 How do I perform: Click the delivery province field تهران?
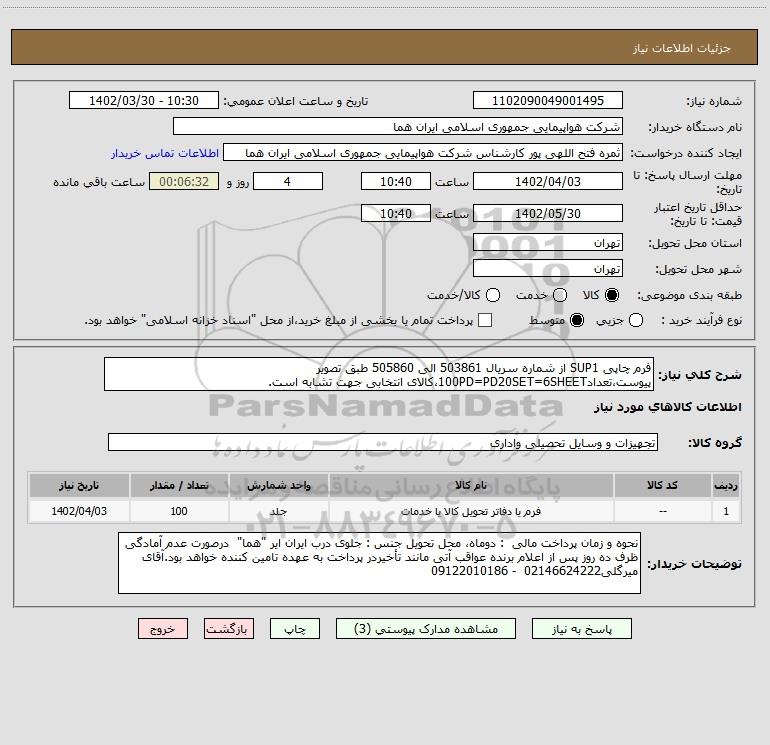(x=548, y=243)
